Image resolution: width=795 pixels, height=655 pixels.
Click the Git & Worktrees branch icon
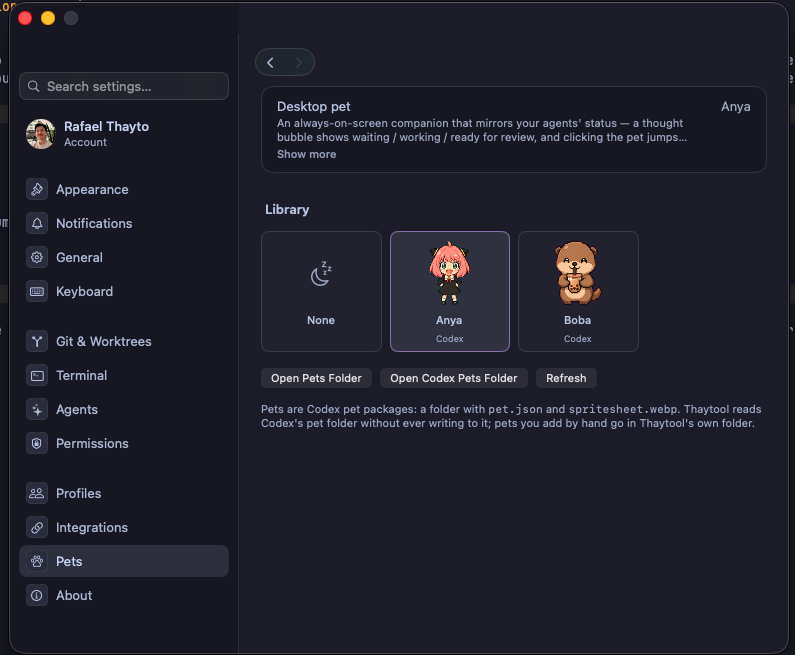tap(37, 342)
